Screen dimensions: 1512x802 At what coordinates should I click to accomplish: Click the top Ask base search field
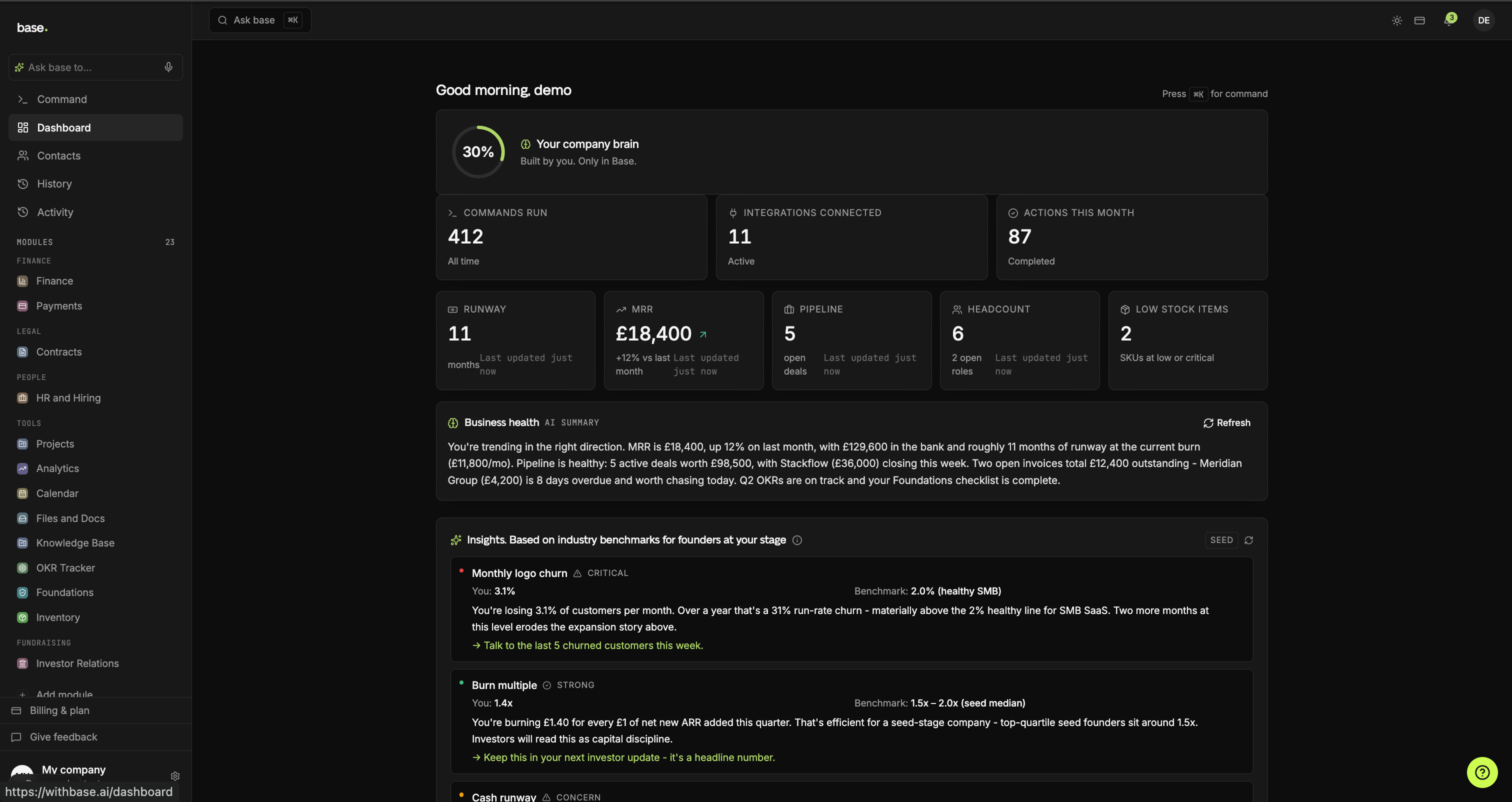pyautogui.click(x=260, y=20)
